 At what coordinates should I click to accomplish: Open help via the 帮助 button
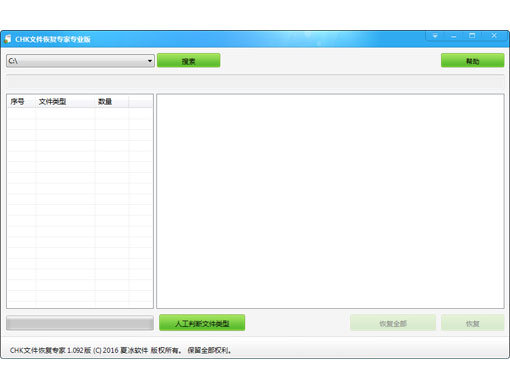pyautogui.click(x=472, y=61)
